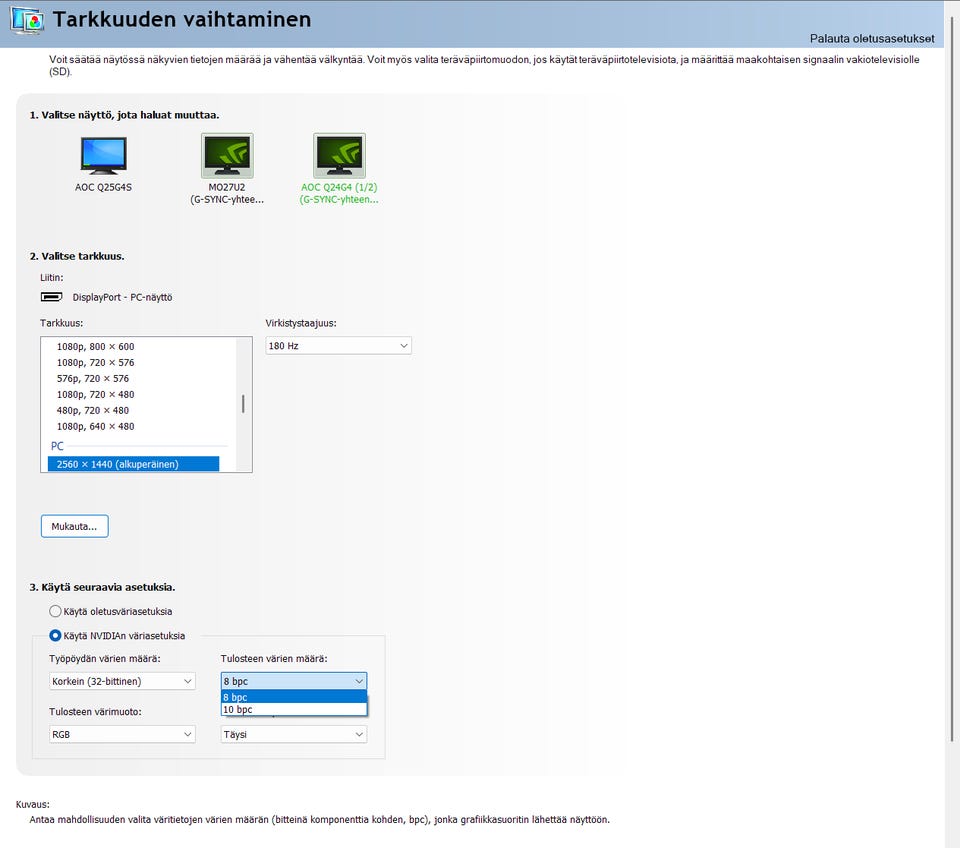Select resolution 1080p, 720 × 576

pos(96,362)
